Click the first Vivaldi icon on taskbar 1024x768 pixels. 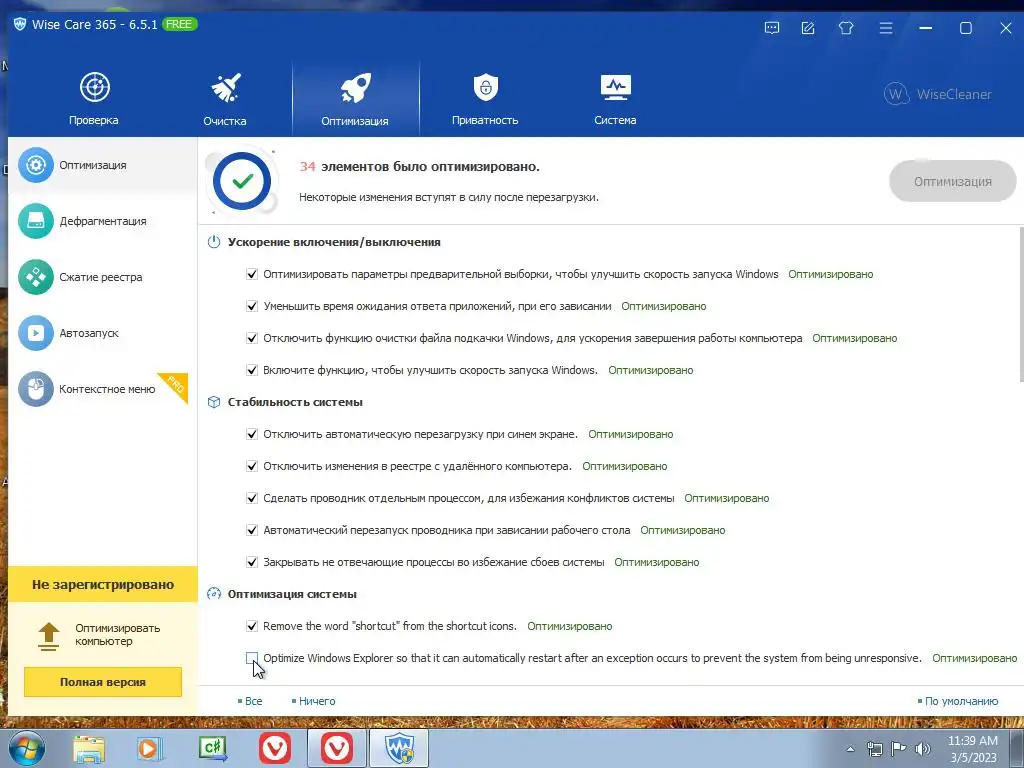click(x=275, y=748)
